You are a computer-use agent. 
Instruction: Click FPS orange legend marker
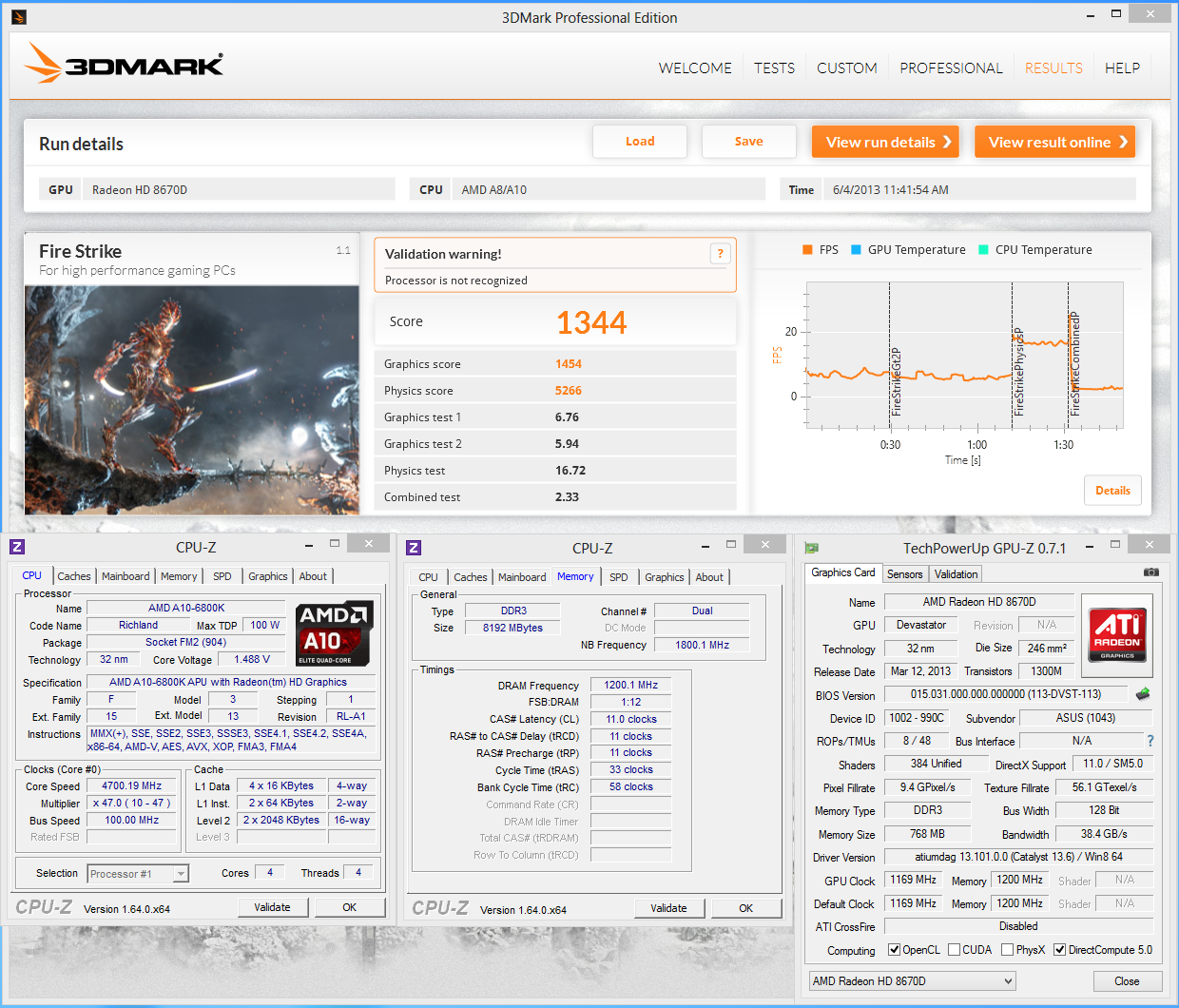[x=807, y=250]
